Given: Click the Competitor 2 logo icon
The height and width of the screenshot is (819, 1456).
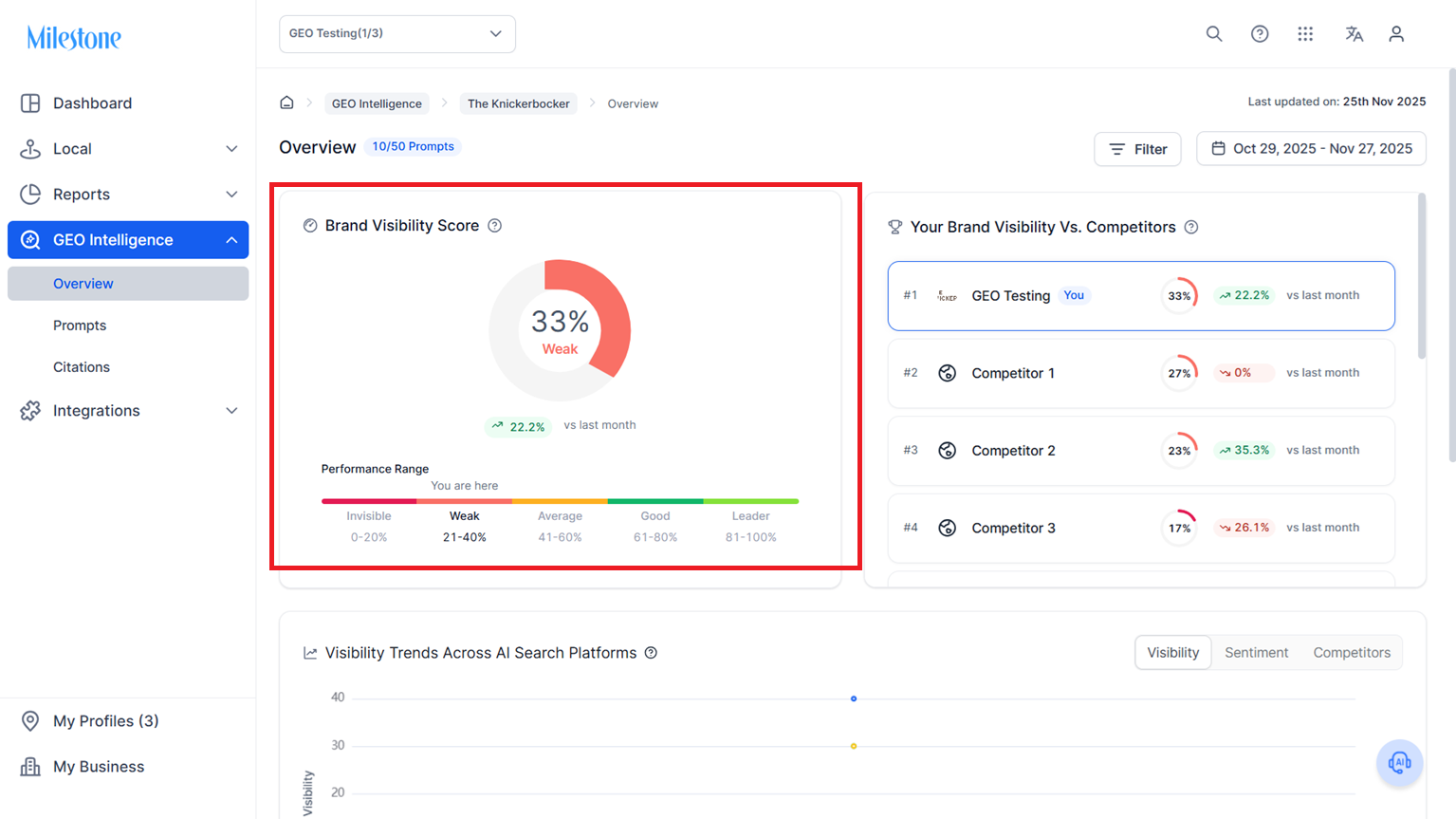Looking at the screenshot, I should click(x=947, y=451).
